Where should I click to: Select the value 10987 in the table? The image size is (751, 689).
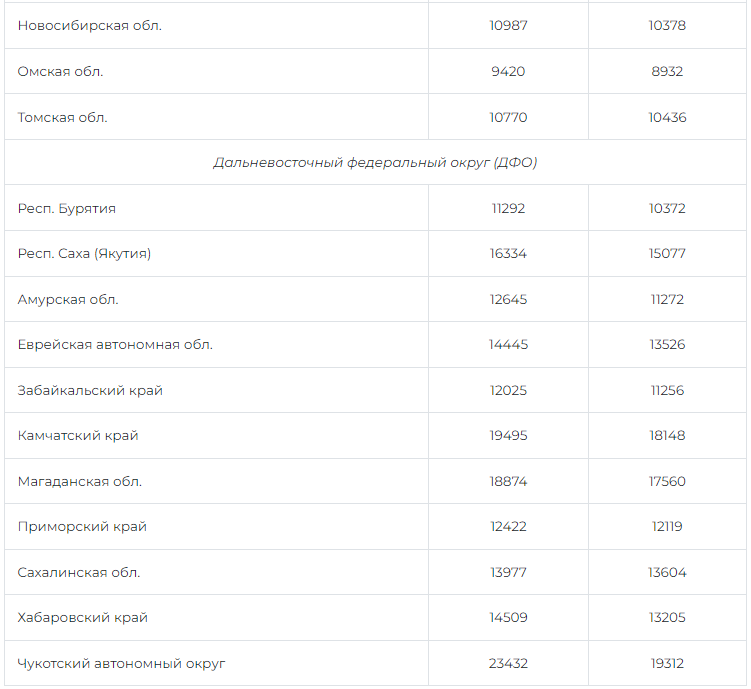[x=508, y=26]
